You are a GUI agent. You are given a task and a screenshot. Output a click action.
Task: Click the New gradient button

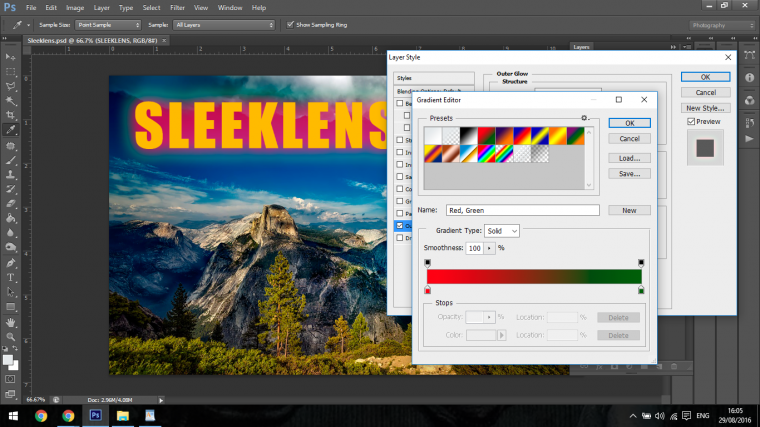[629, 210]
